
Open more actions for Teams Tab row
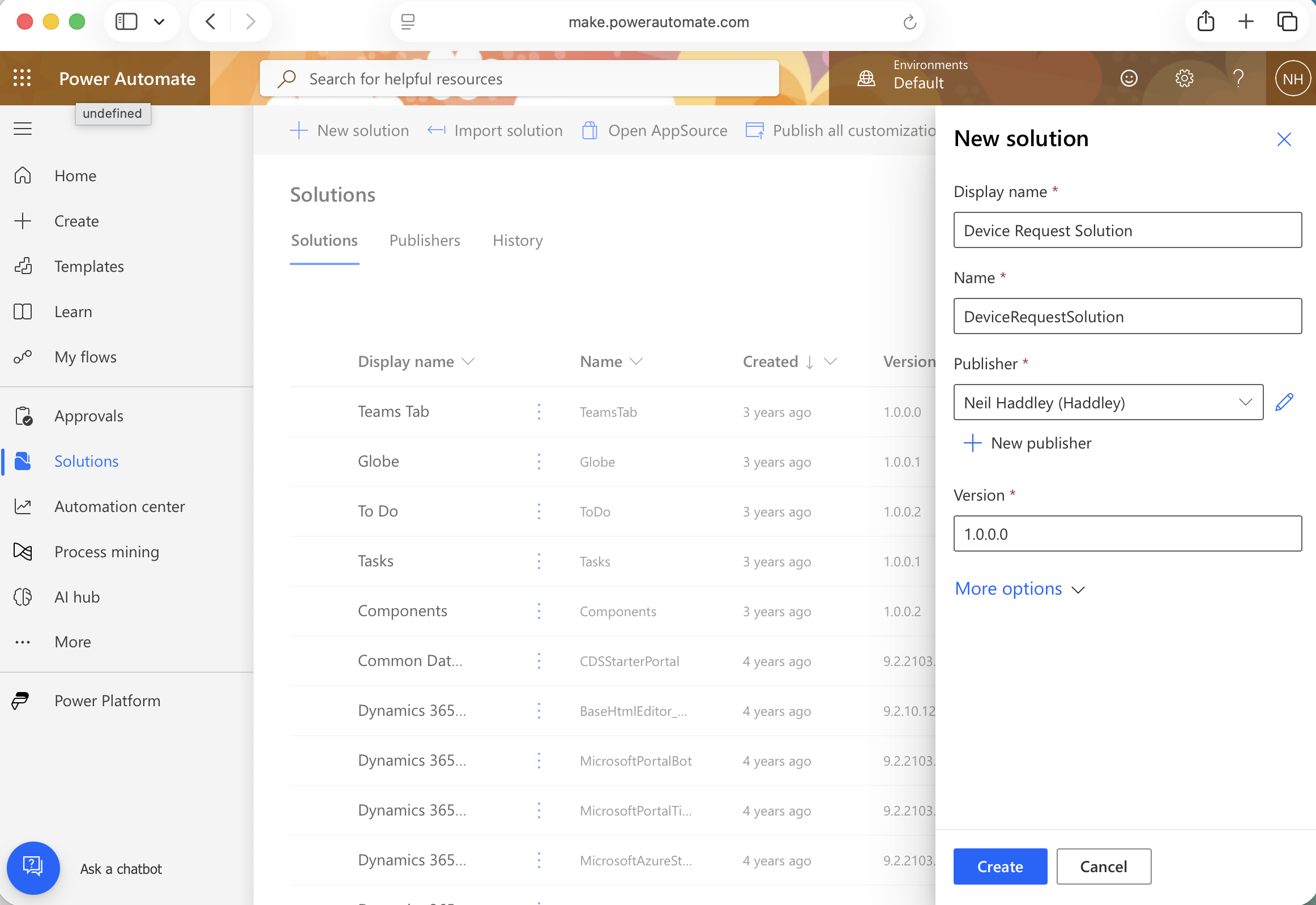click(x=539, y=412)
